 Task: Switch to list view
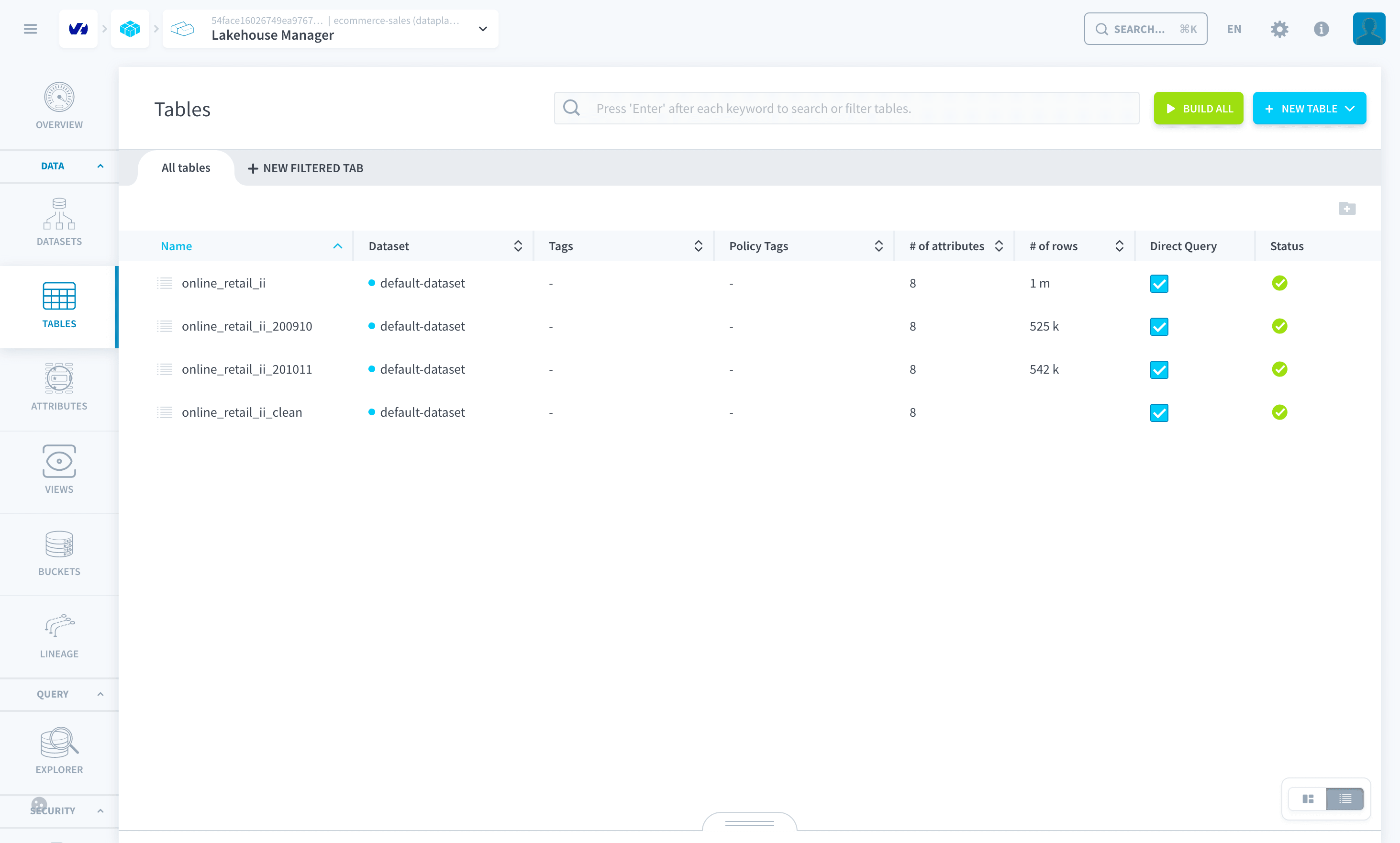[1345, 799]
